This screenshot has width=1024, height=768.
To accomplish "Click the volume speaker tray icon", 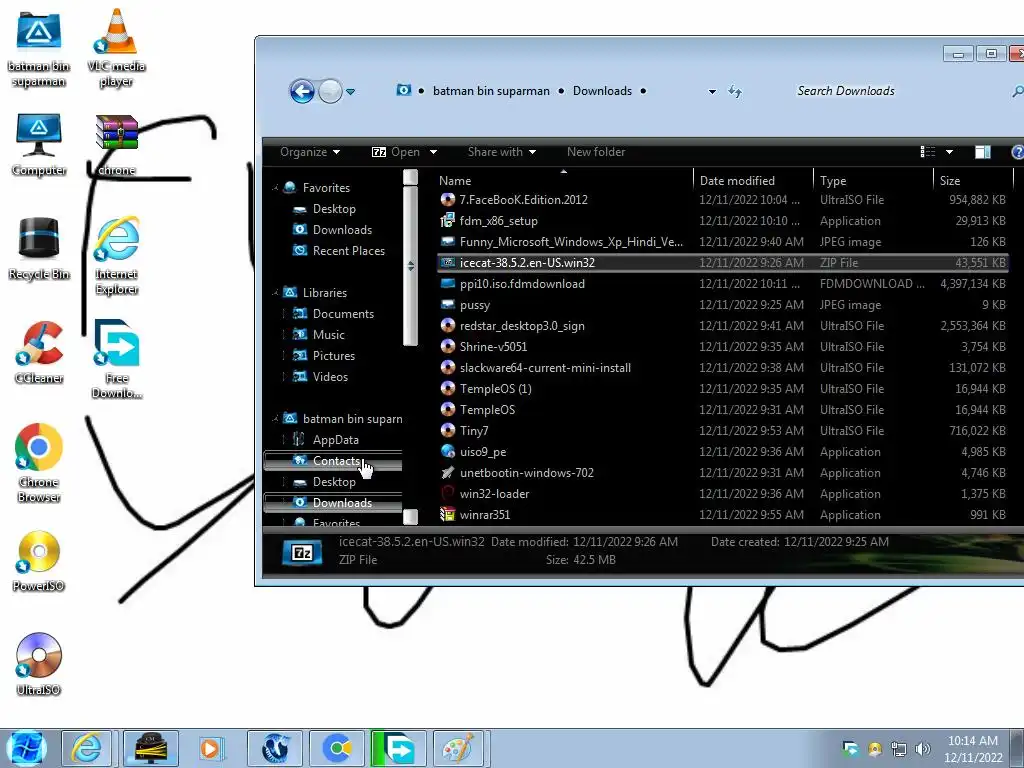I will coord(922,749).
